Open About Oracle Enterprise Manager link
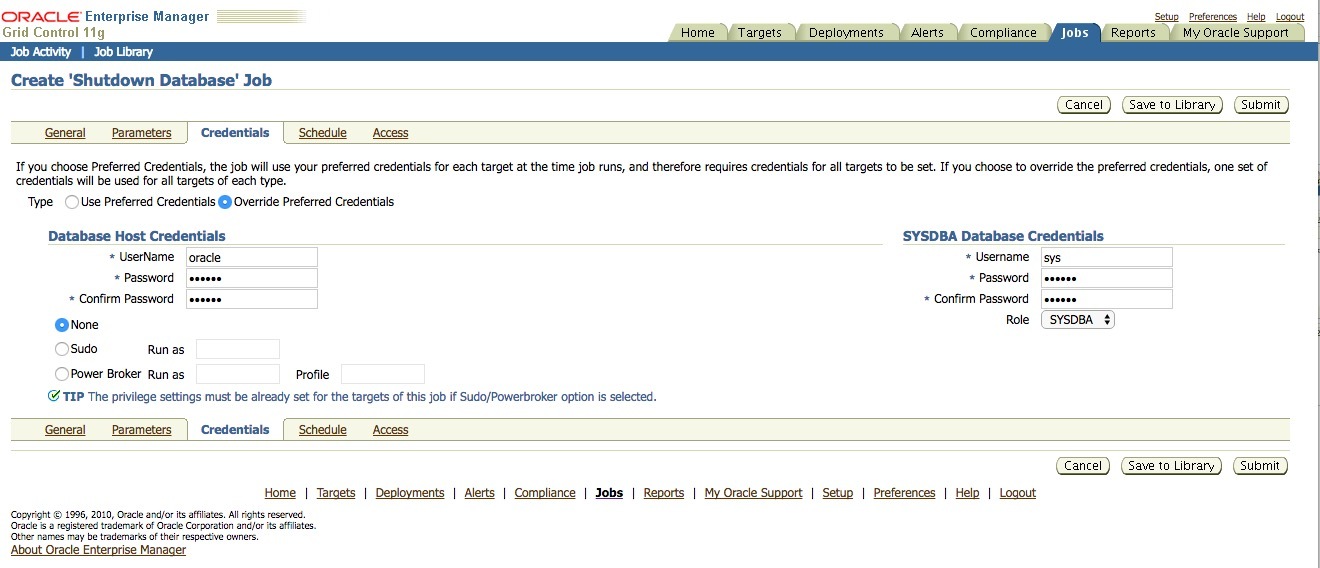This screenshot has width=1320, height=568. click(x=98, y=550)
